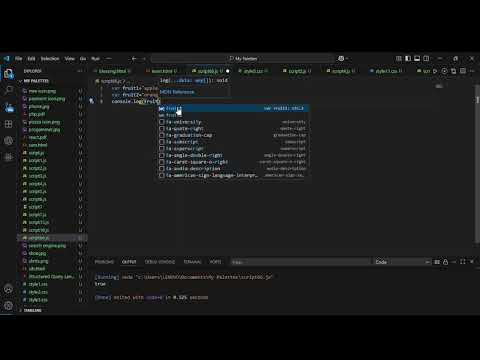Open Explorer Views and More Actions ellipsis
The width and height of the screenshot is (480, 360).
click(x=80, y=71)
